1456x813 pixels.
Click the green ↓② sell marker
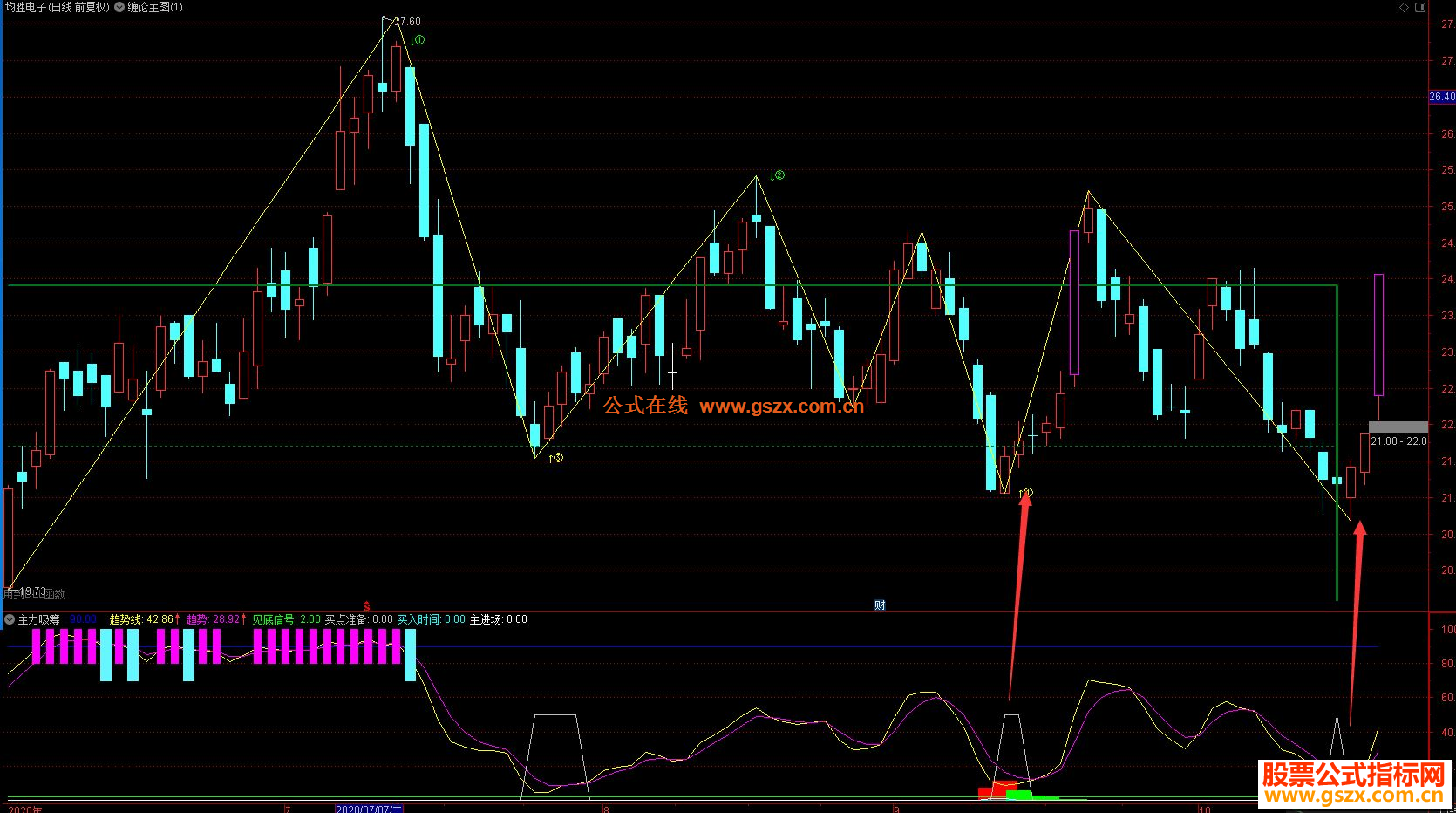click(x=778, y=175)
